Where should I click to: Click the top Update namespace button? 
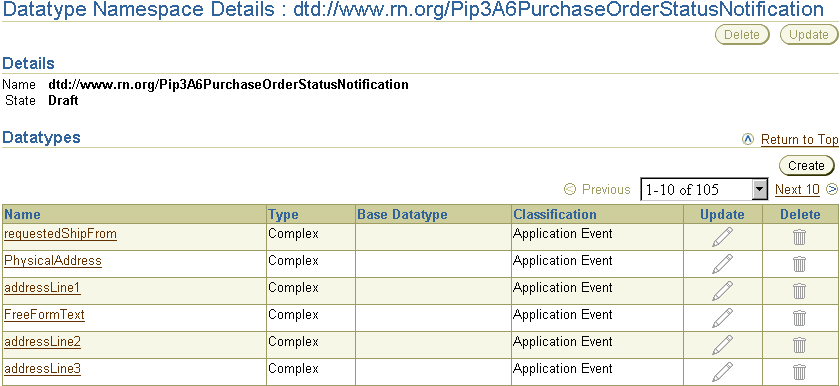[x=808, y=35]
